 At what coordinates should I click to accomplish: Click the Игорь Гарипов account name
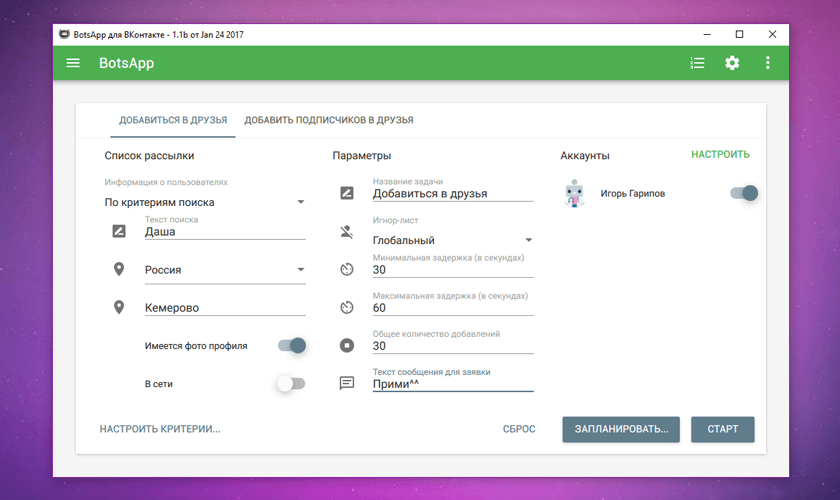[x=633, y=193]
